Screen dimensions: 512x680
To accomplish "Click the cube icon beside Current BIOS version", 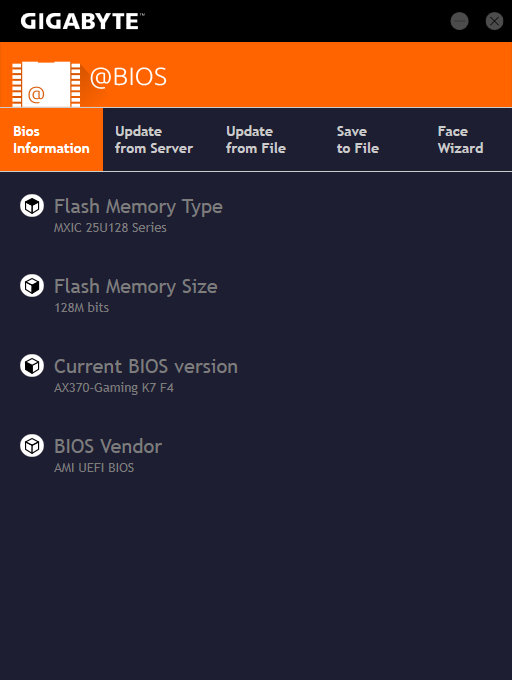I will click(x=32, y=366).
